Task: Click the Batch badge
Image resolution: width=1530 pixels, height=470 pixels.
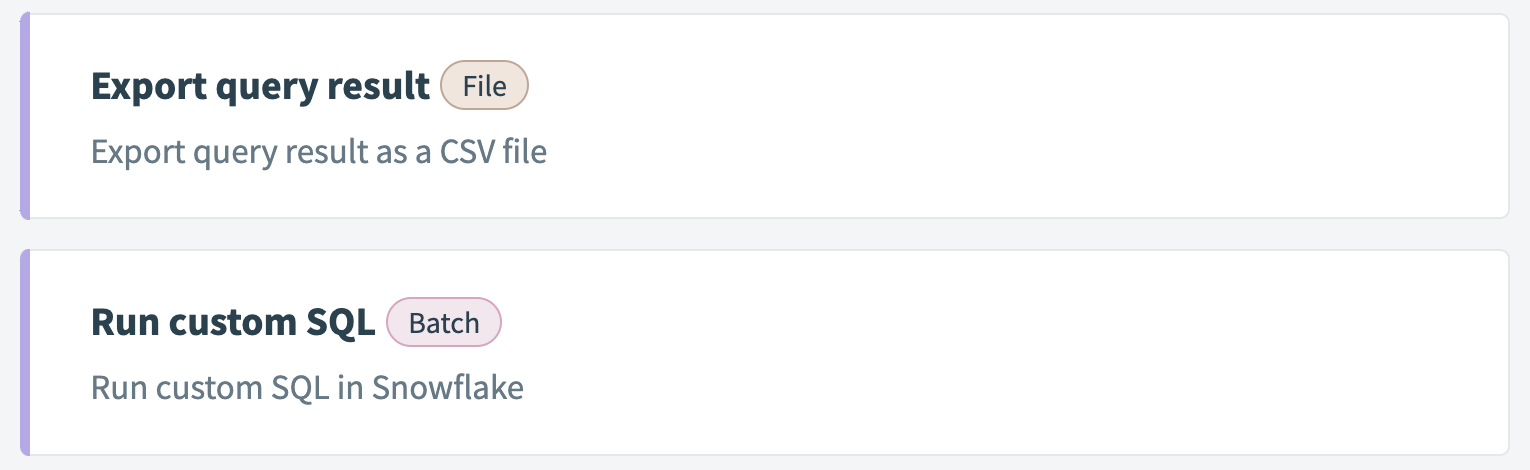Action: pyautogui.click(x=443, y=323)
